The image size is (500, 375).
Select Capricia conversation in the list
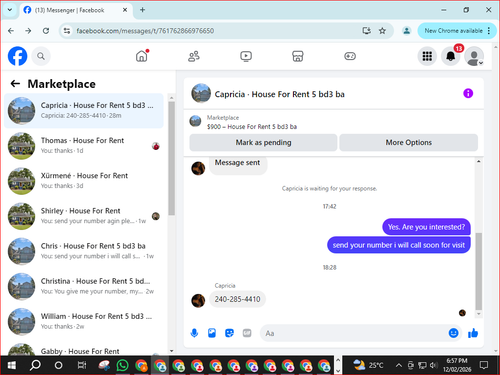tap(84, 111)
